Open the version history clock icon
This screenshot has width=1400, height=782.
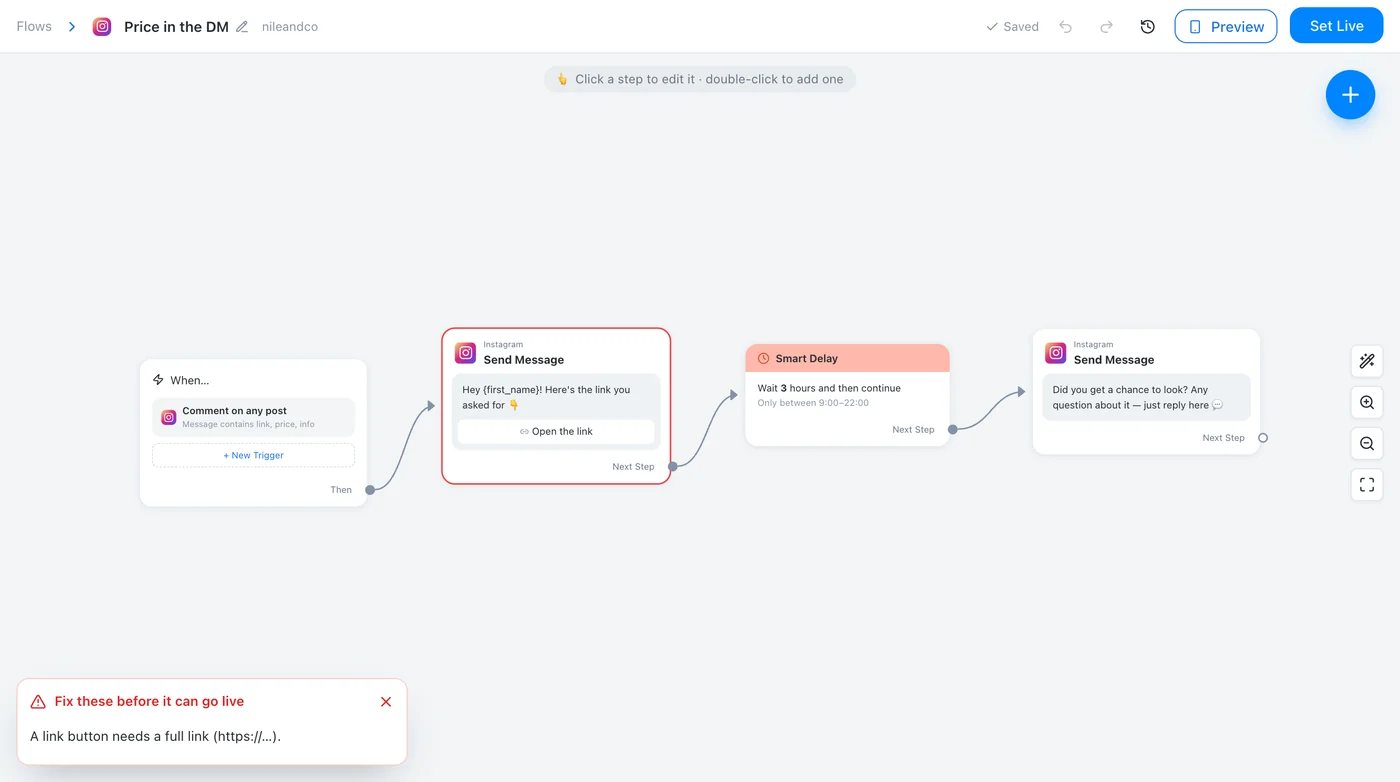[x=1148, y=27]
